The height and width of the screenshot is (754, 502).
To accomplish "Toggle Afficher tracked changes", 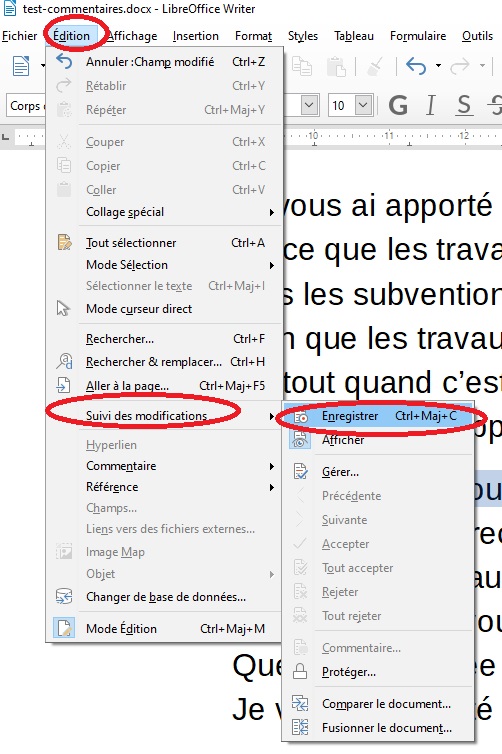I will [x=378, y=440].
